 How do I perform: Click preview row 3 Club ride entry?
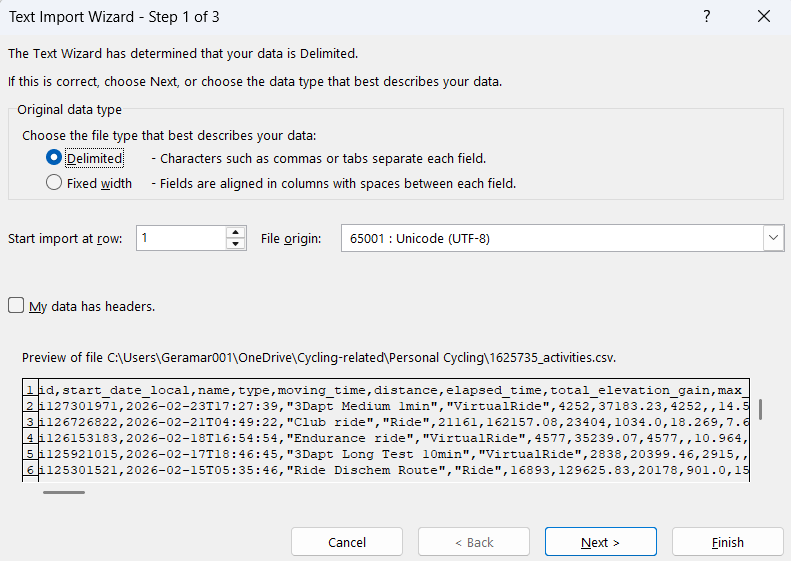[390, 423]
